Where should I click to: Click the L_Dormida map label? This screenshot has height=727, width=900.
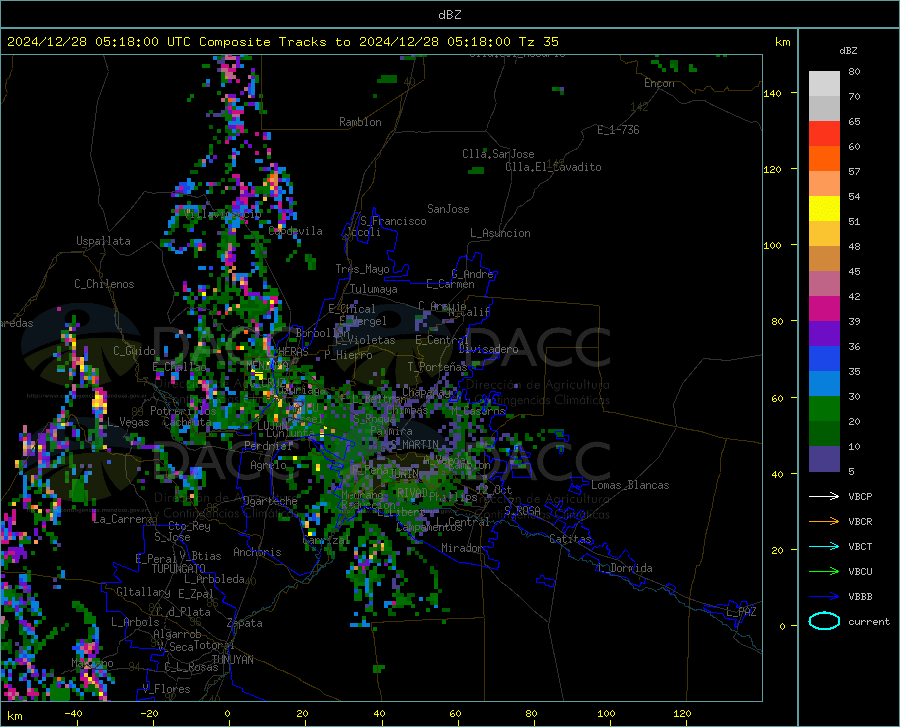pos(625,568)
